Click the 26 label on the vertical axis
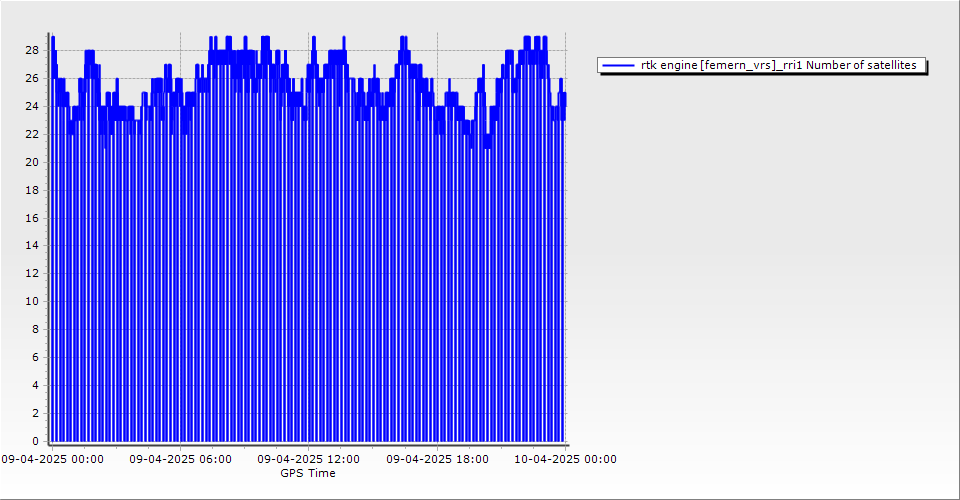960x500 pixels. click(32, 78)
